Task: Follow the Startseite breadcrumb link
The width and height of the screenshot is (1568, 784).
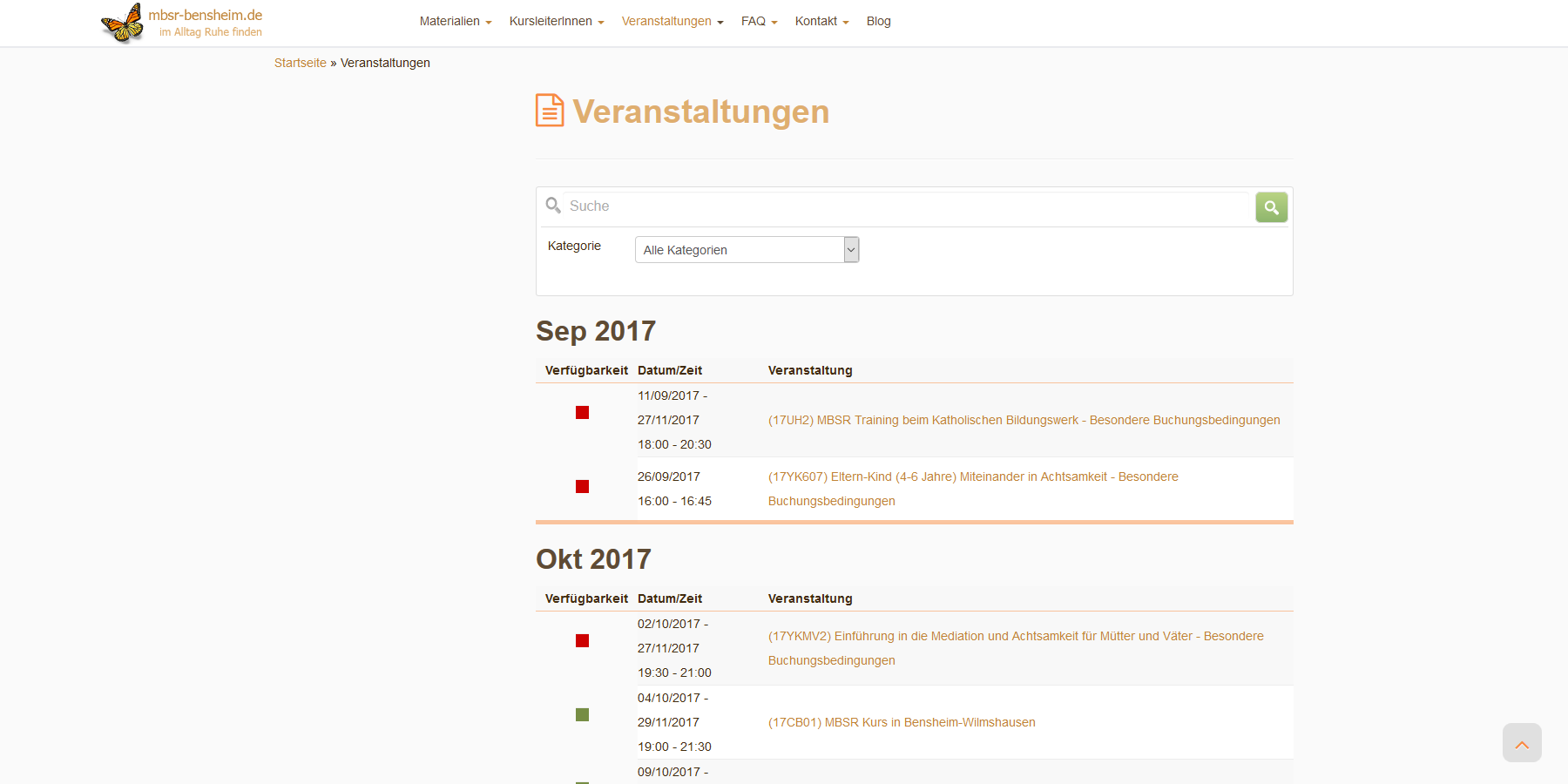Action: pos(300,63)
